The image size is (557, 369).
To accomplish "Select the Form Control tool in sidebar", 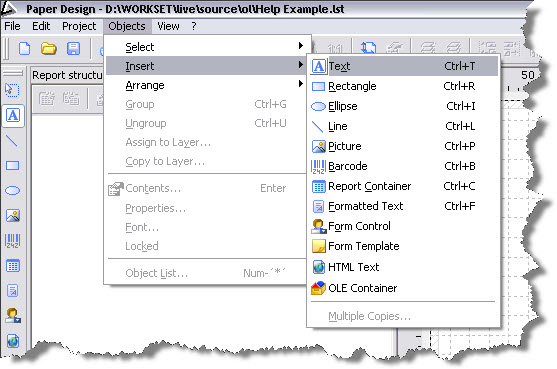I will coord(13,315).
